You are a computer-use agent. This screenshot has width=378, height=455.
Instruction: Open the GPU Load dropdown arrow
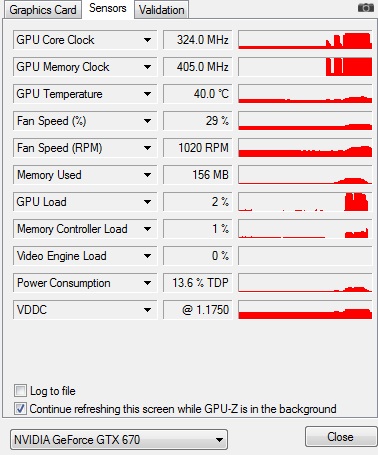(147, 202)
